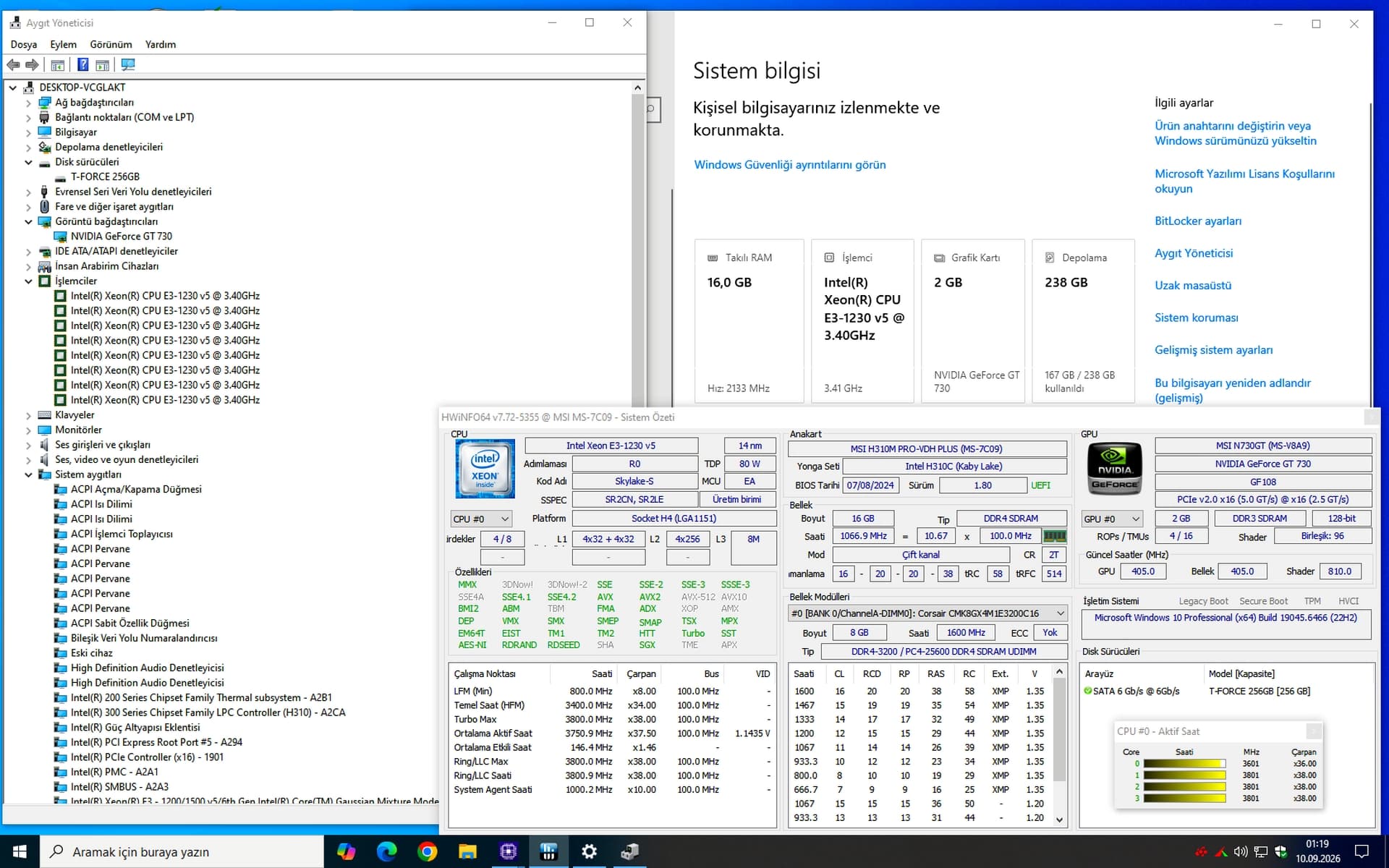This screenshot has height=868, width=1389.
Task: Open the Eylem menu
Action: (x=63, y=45)
